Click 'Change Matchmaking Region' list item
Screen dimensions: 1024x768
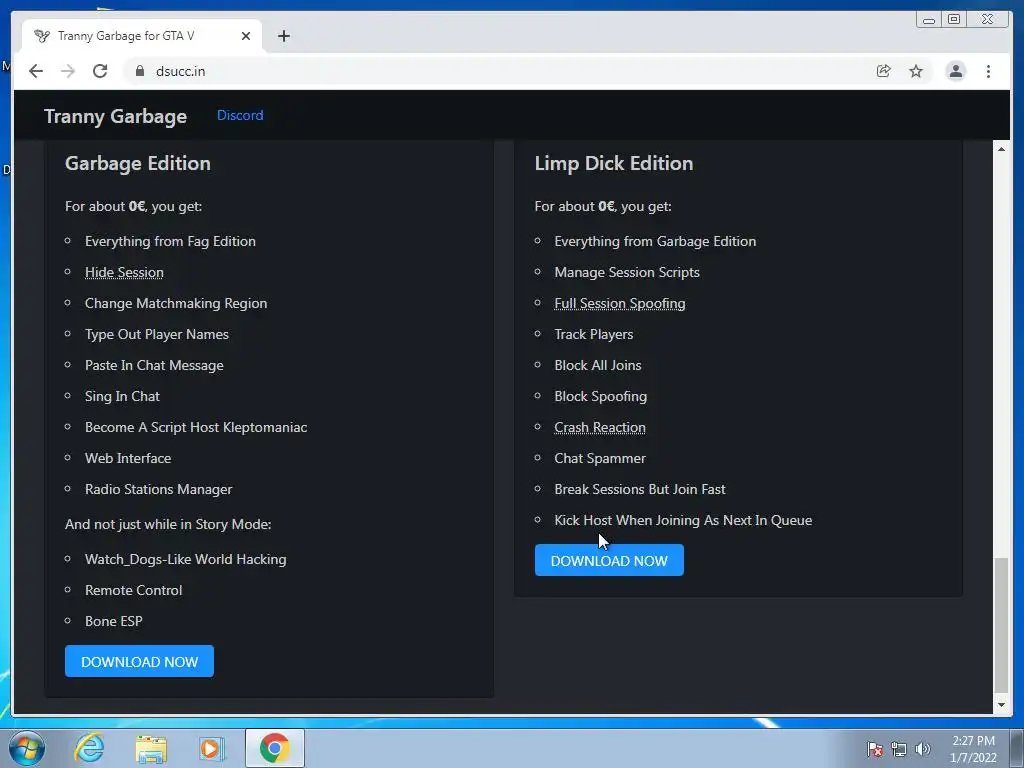(x=176, y=303)
